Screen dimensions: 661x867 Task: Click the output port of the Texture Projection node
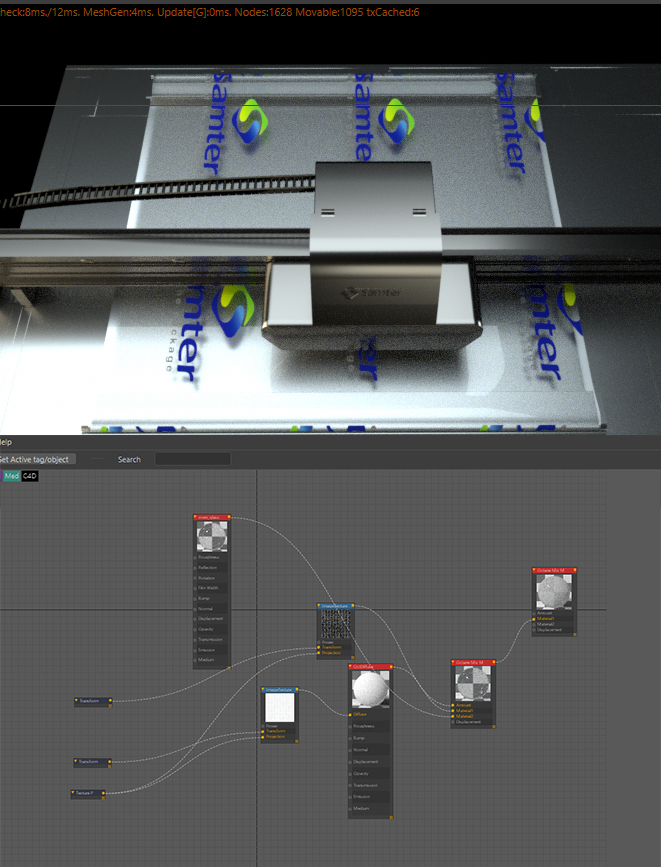point(103,793)
